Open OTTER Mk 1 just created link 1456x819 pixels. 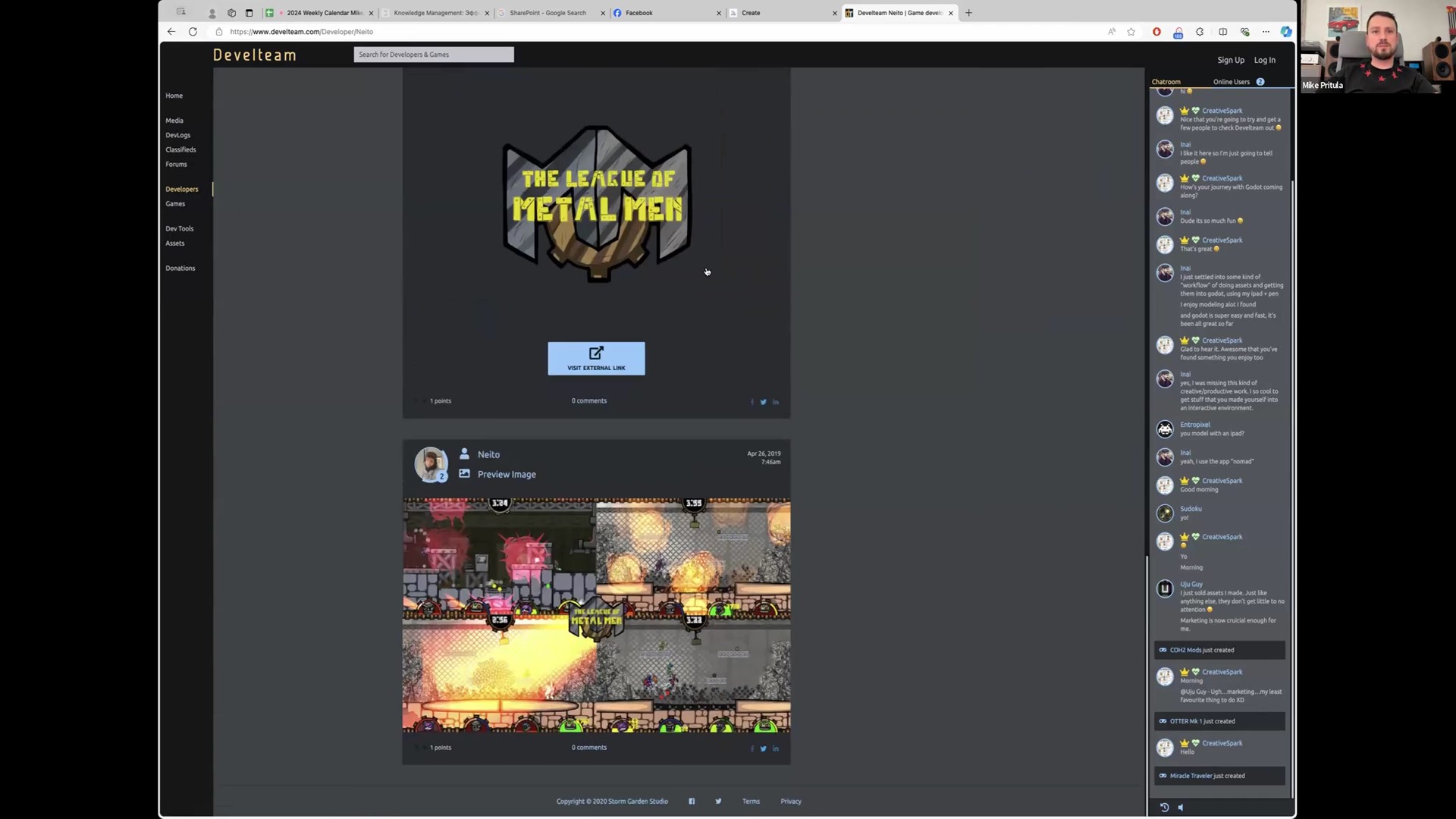pyautogui.click(x=1220, y=721)
